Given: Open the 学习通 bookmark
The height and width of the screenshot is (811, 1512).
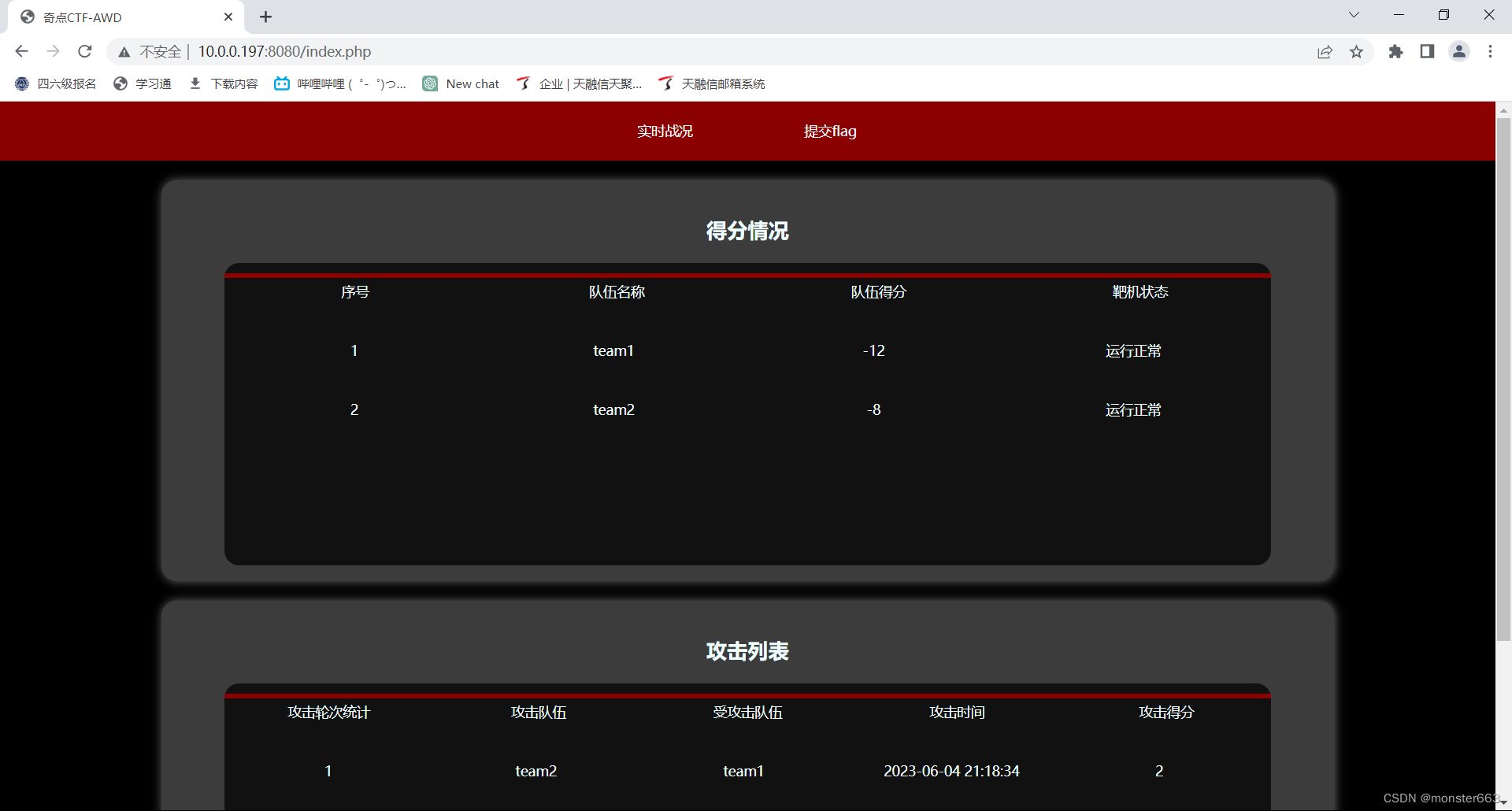Looking at the screenshot, I should (142, 83).
